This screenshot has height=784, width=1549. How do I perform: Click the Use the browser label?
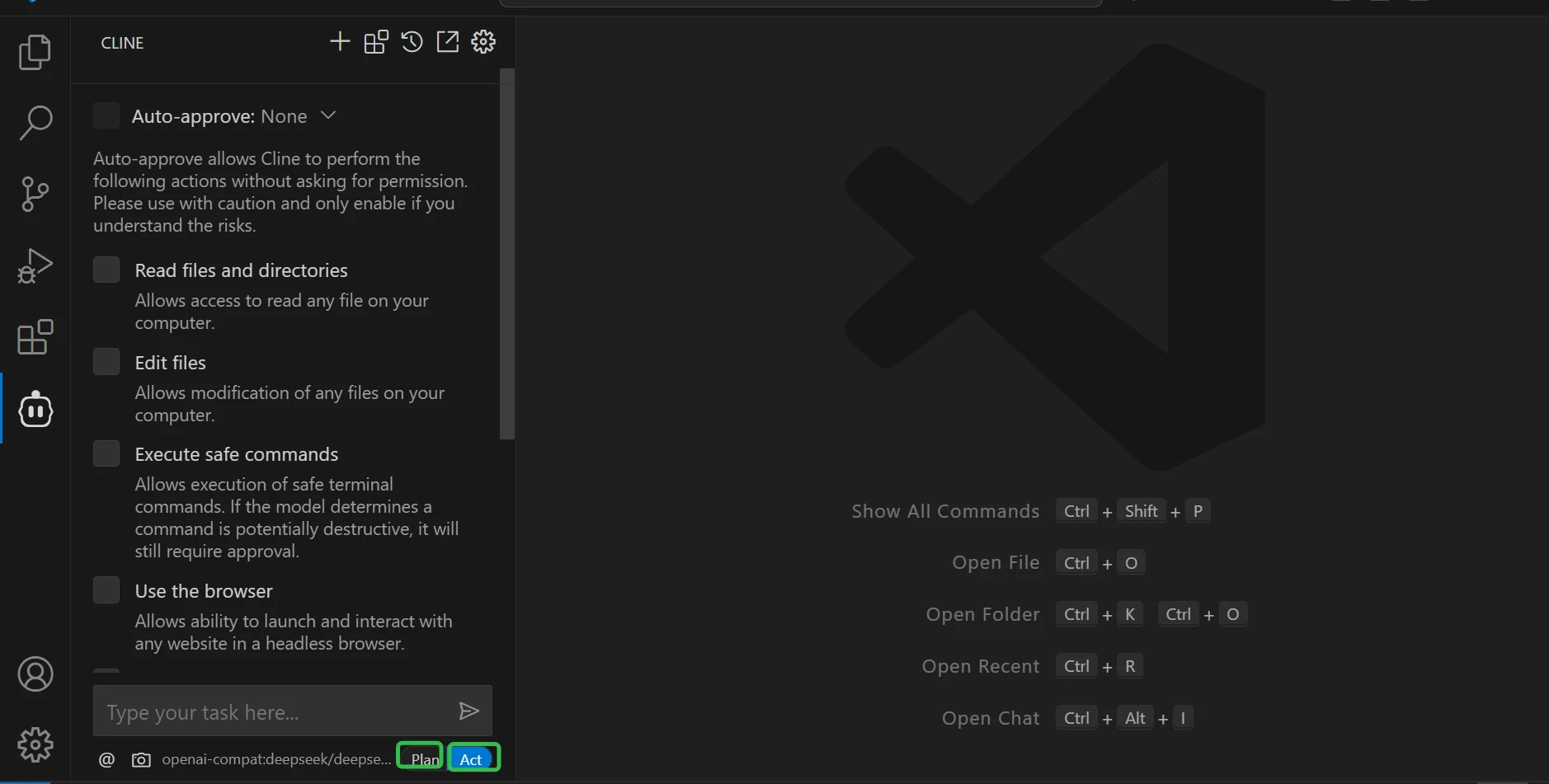click(204, 591)
